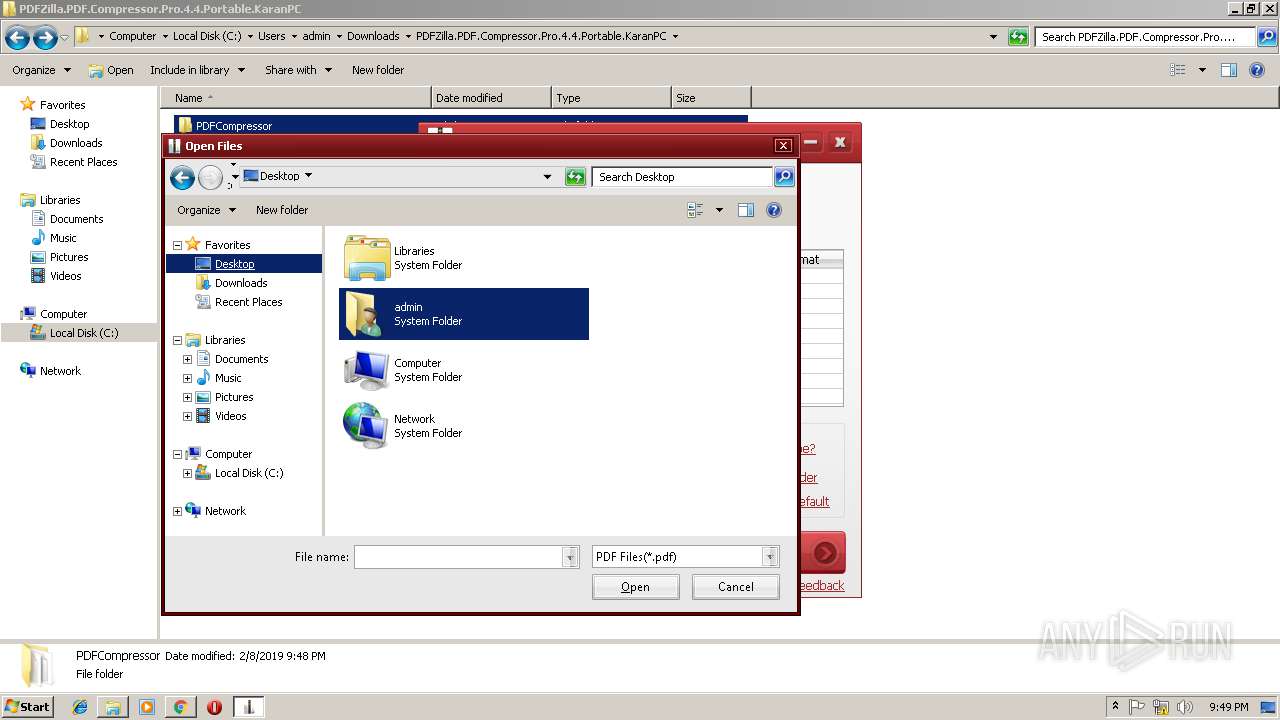
Task: Sort Explorer list by Name column
Action: tap(296, 98)
